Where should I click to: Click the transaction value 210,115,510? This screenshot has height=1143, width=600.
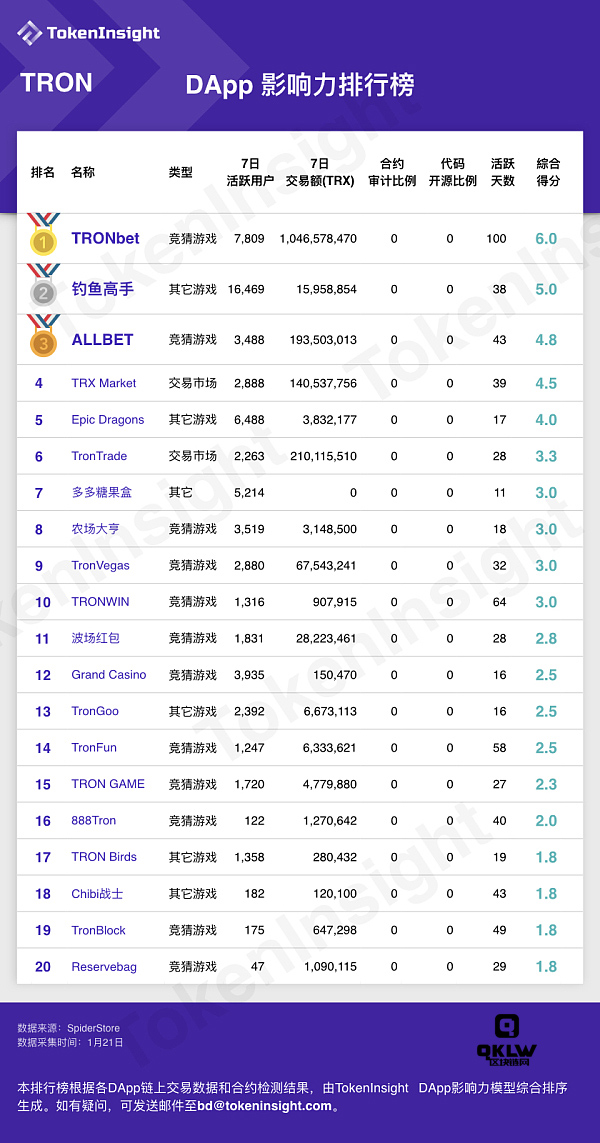322,456
